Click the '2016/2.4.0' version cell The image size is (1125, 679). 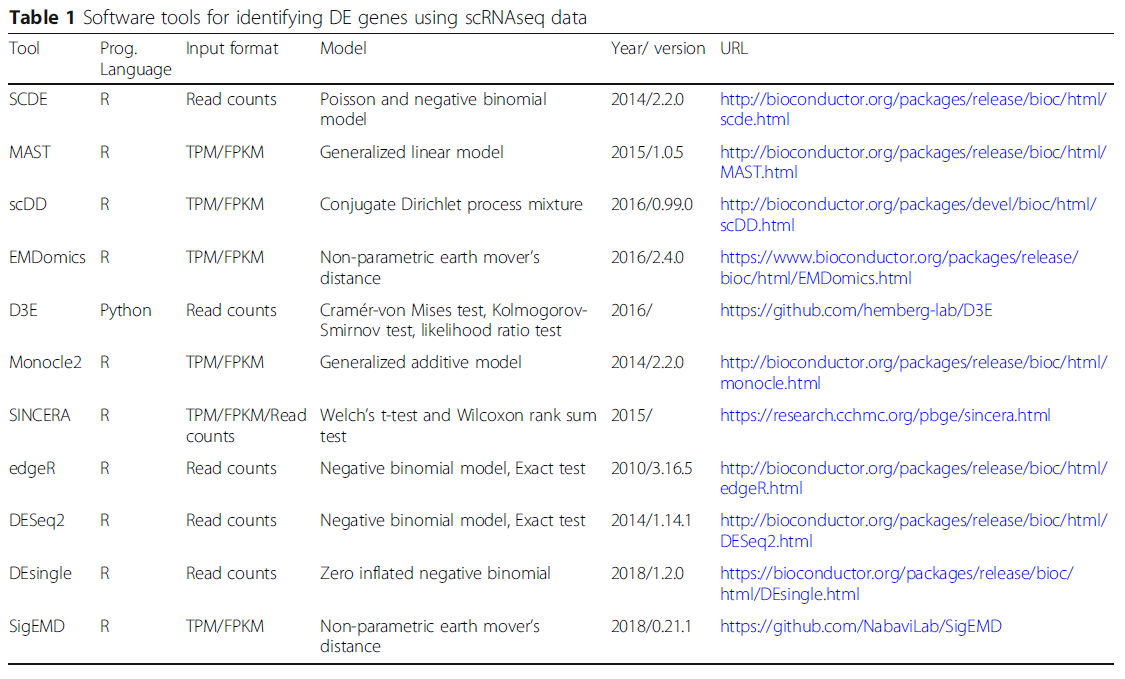[647, 257]
